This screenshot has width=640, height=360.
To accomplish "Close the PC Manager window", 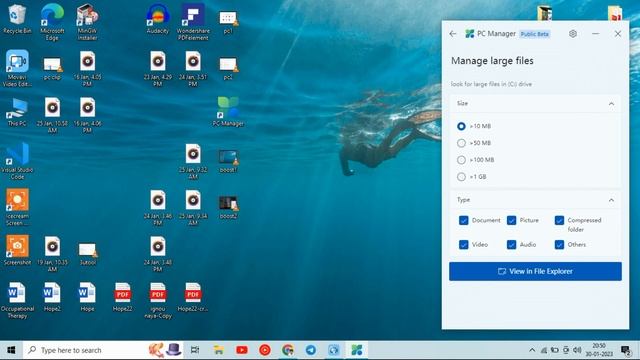I will (618, 34).
